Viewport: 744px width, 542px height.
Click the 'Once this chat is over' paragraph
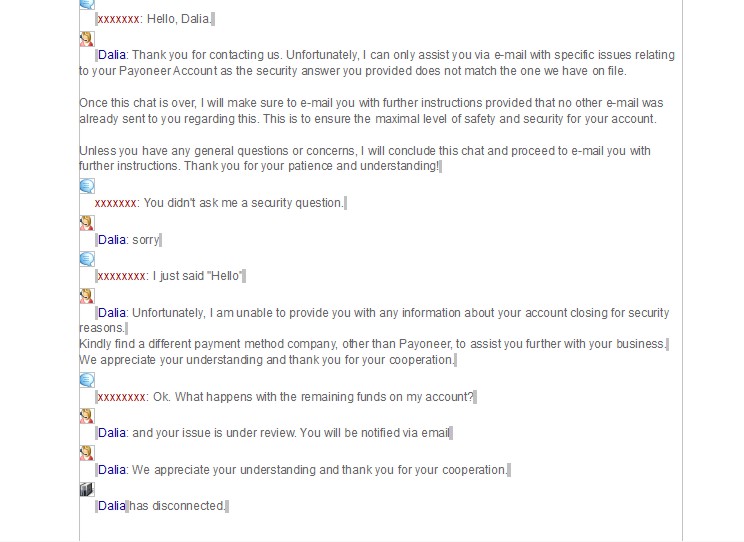pos(372,111)
